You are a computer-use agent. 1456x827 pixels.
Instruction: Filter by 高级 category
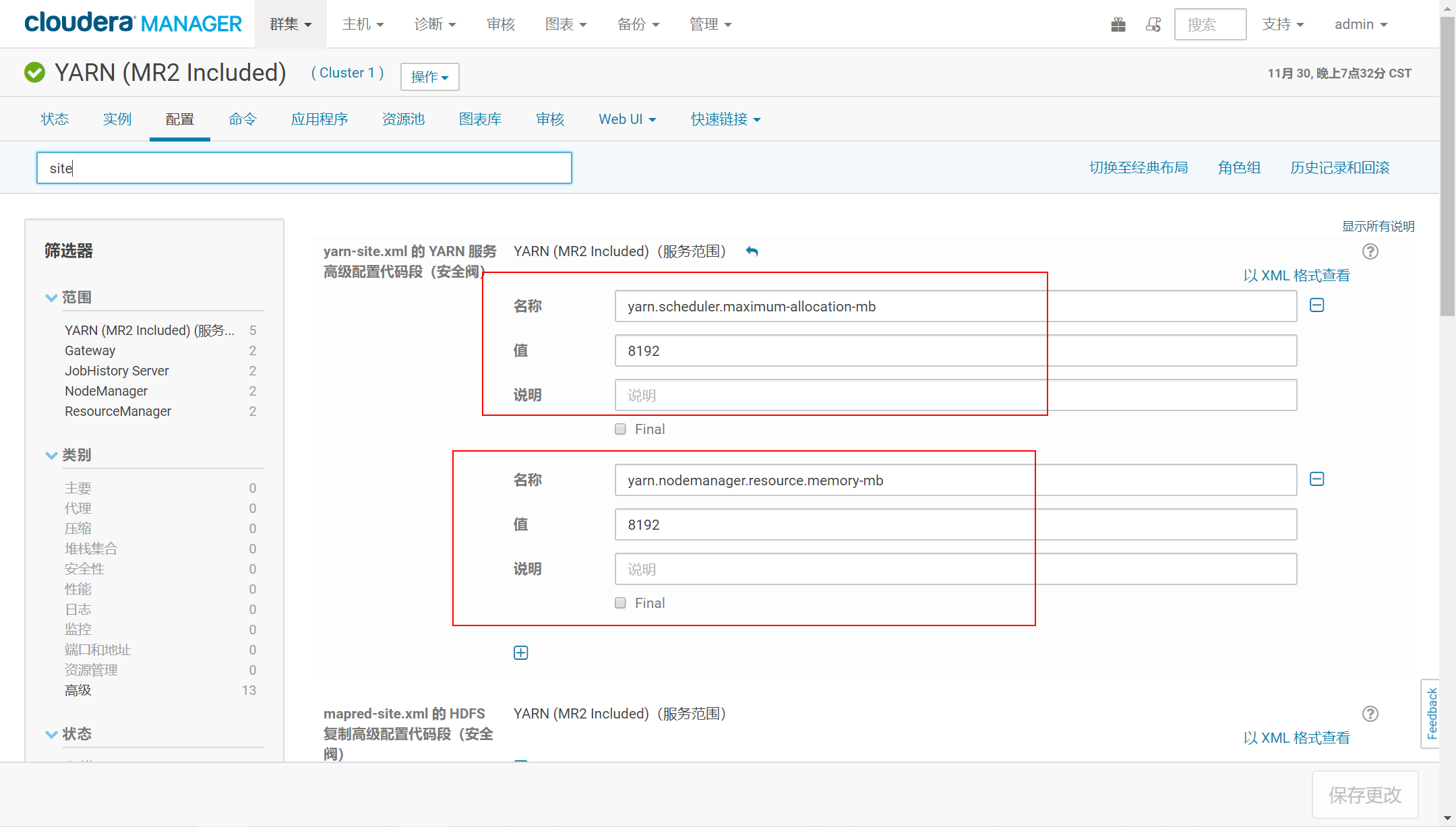[x=78, y=690]
